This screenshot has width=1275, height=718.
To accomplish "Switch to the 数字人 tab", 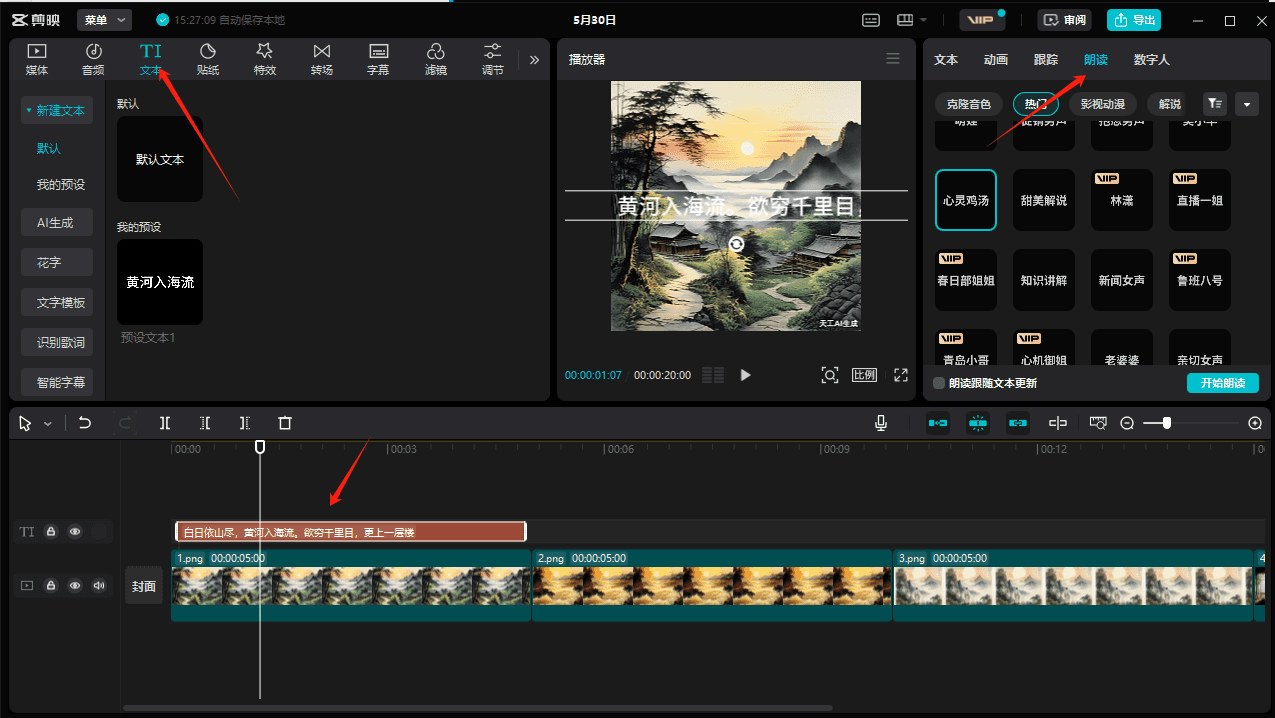I will point(1151,60).
